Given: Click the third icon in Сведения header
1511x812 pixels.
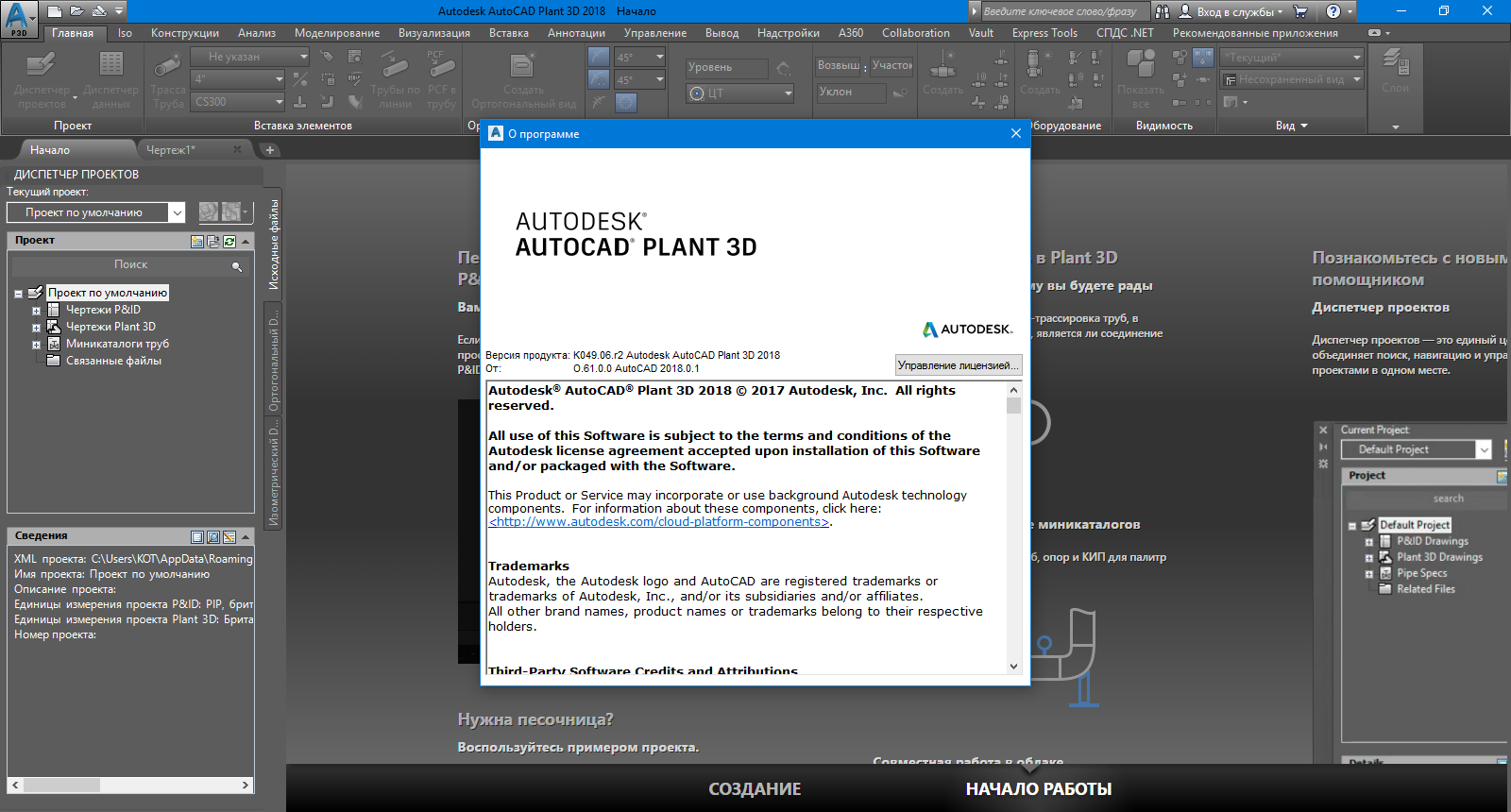Looking at the screenshot, I should tap(229, 536).
